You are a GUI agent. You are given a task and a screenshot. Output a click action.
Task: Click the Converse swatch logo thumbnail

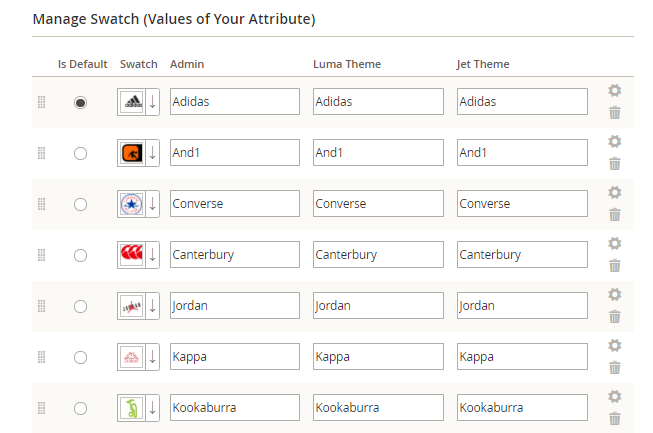pos(131,204)
